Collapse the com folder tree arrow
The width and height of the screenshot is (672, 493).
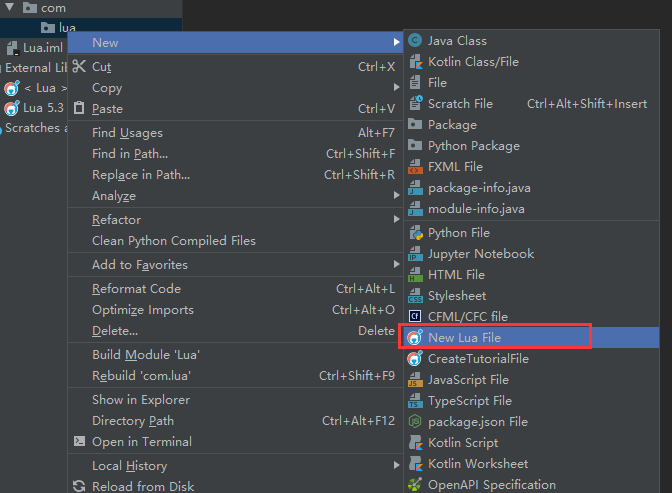tap(10, 7)
